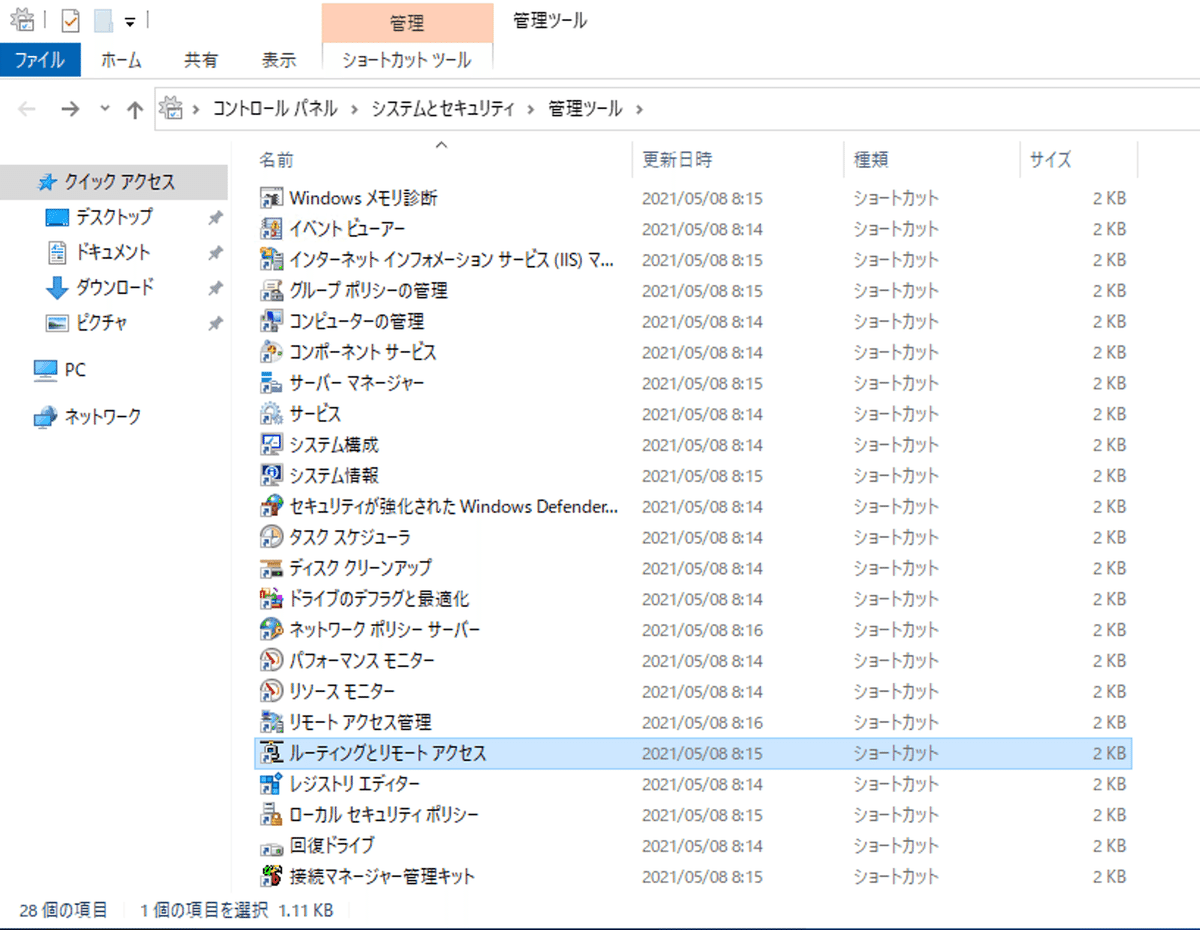Go up one folder level
Viewport: 1200px width, 930px height.
[135, 110]
